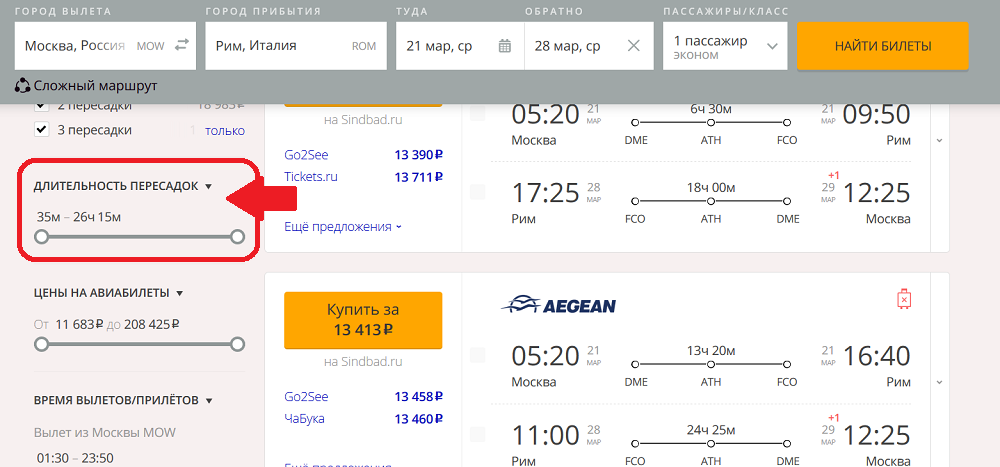The image size is (1000, 467).
Task: Uncheck the 3 пересадки checkbox
Action: [41, 130]
